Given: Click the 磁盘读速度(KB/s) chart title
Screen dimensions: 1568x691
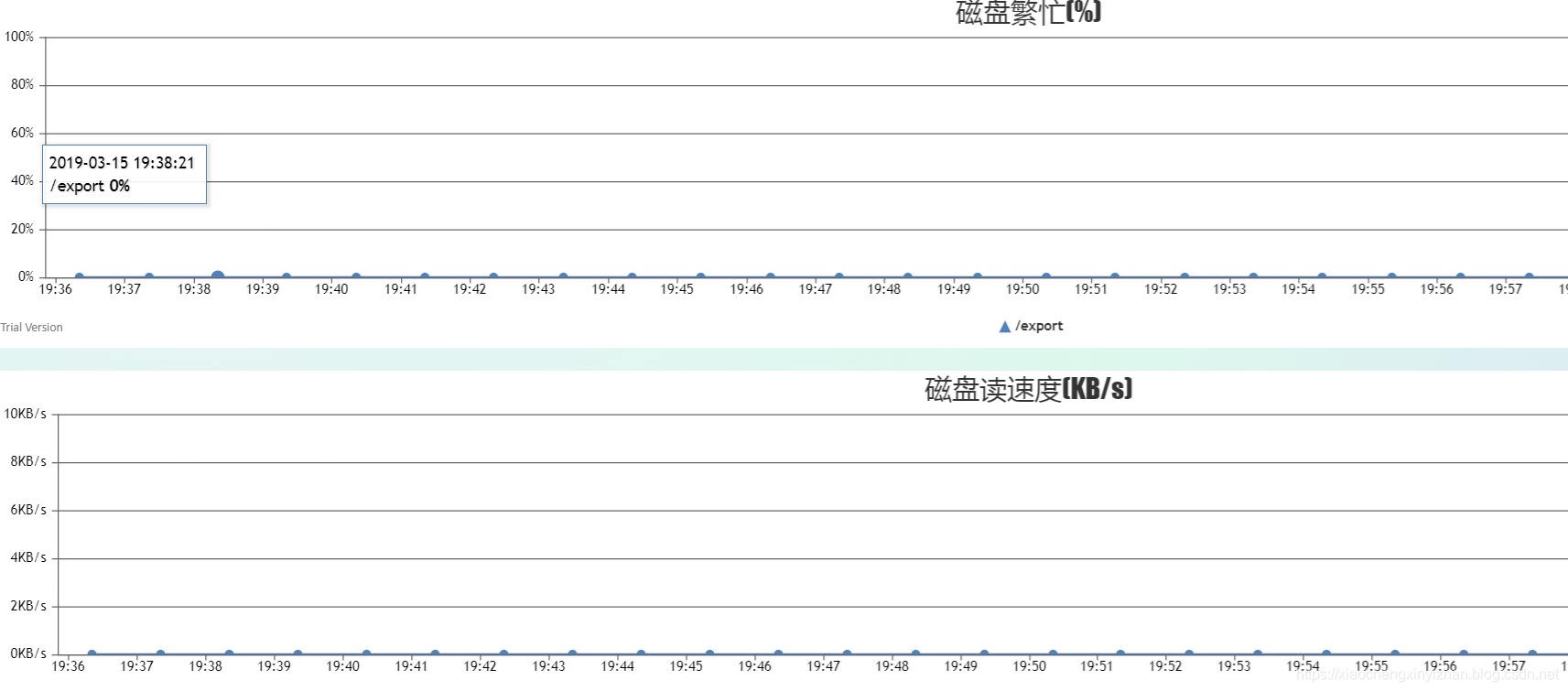Looking at the screenshot, I should tap(1029, 389).
